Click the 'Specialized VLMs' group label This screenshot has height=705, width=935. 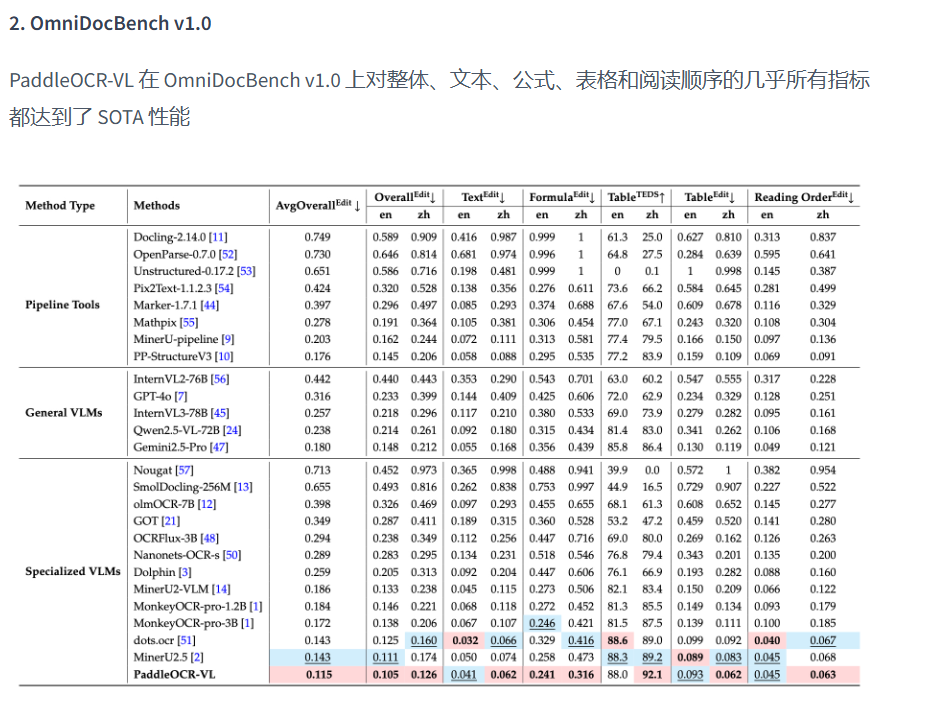pos(72,571)
